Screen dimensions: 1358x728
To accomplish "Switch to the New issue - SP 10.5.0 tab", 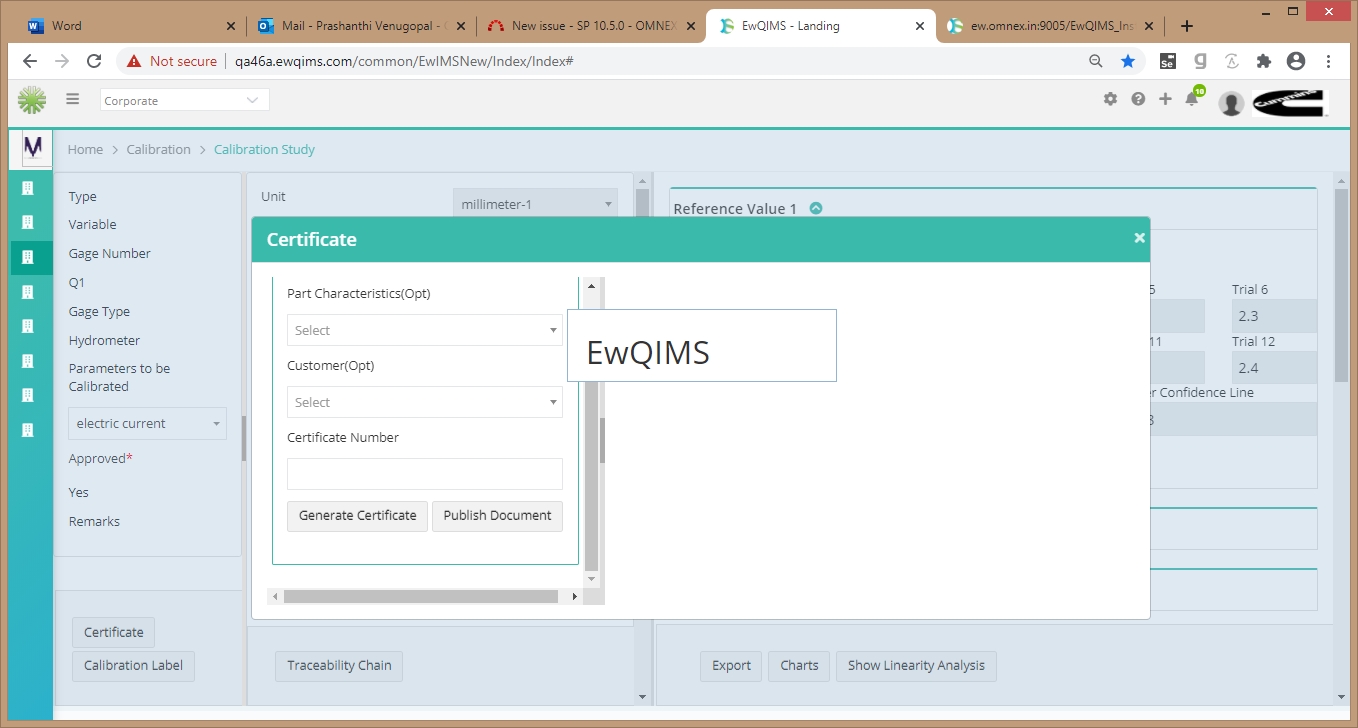I will (590, 26).
